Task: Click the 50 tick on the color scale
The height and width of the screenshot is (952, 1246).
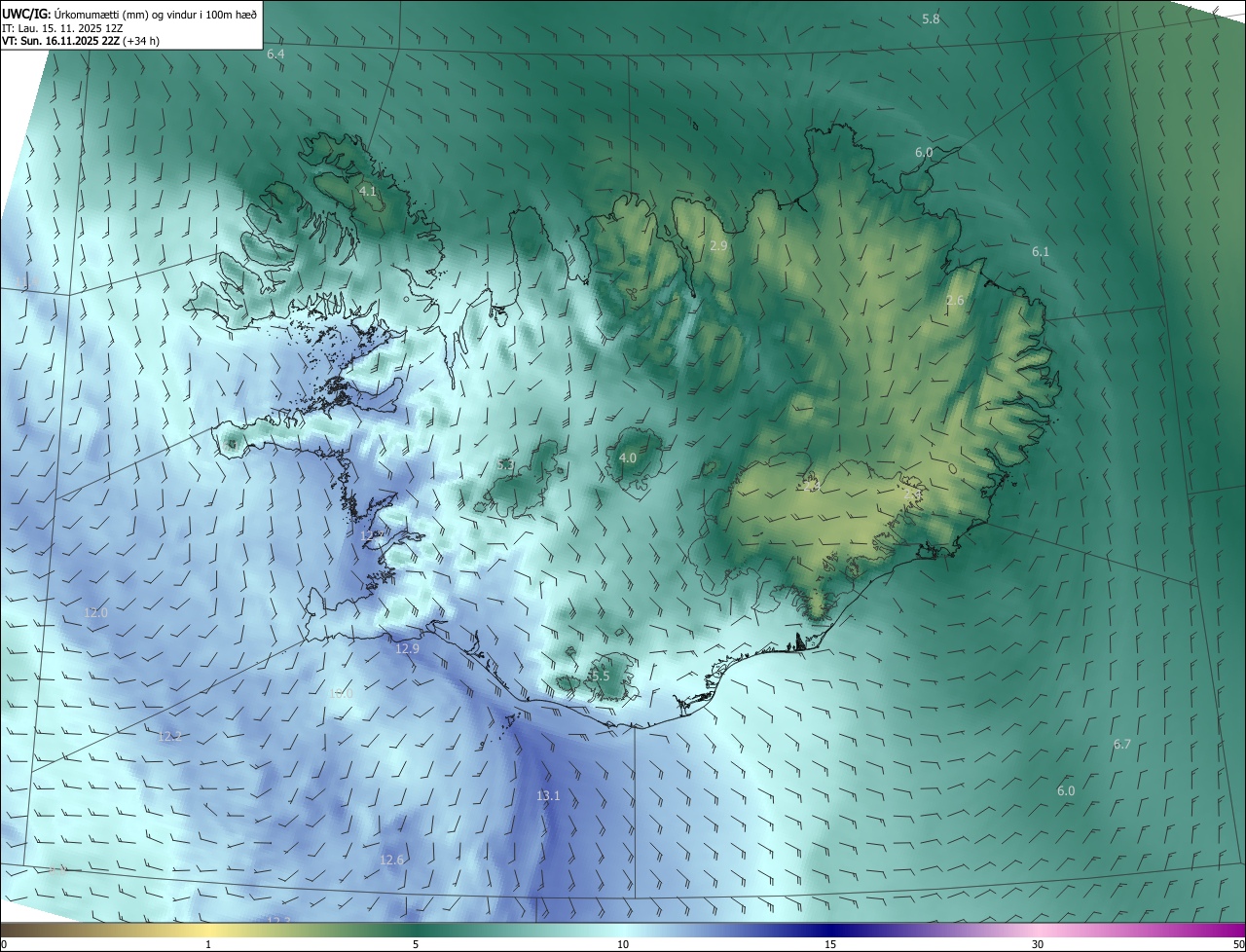Action: coord(1238,944)
